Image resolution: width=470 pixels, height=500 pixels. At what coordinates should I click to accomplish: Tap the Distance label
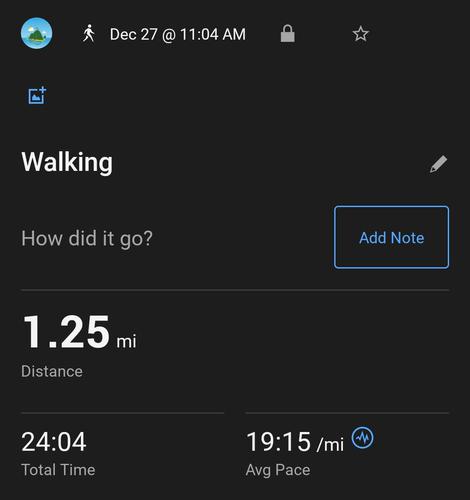point(52,371)
